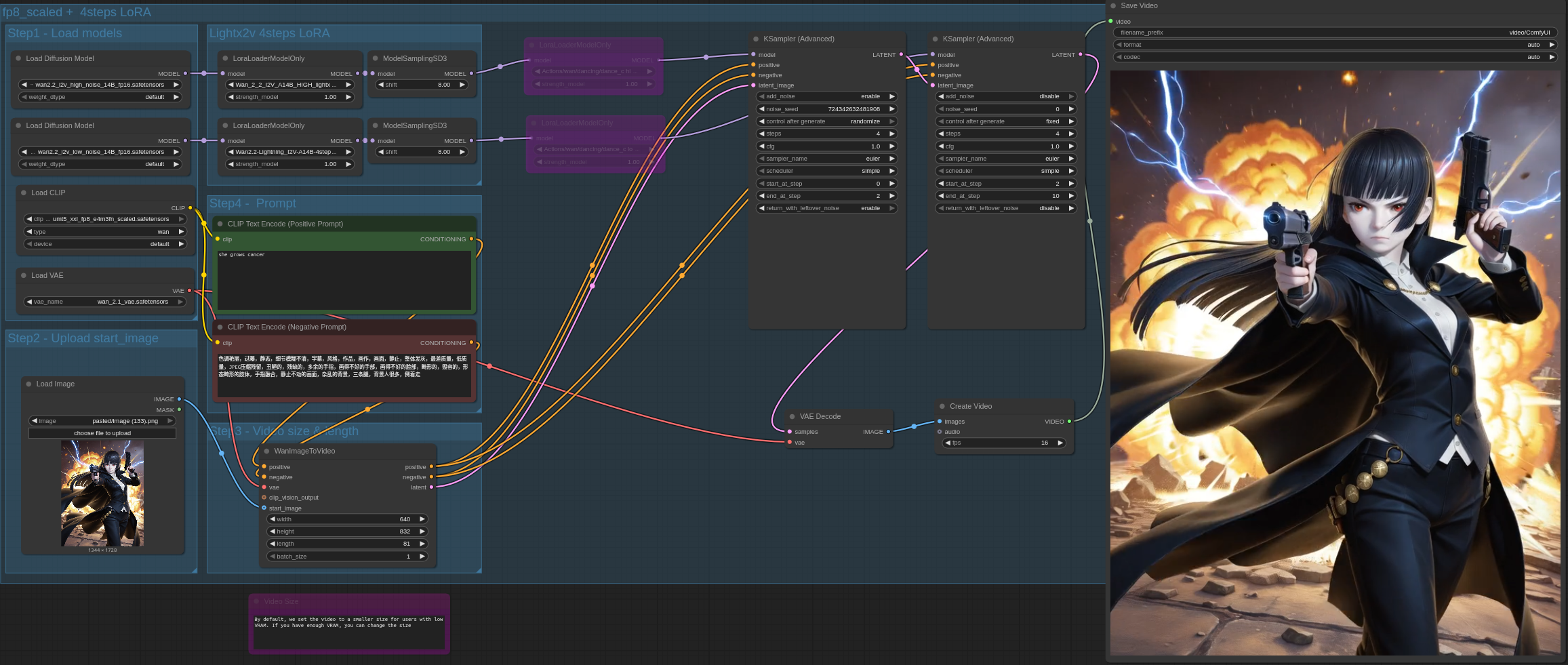Image resolution: width=1568 pixels, height=665 pixels.
Task: Decrease end_at_step value 10 with its left arrow
Action: point(941,196)
